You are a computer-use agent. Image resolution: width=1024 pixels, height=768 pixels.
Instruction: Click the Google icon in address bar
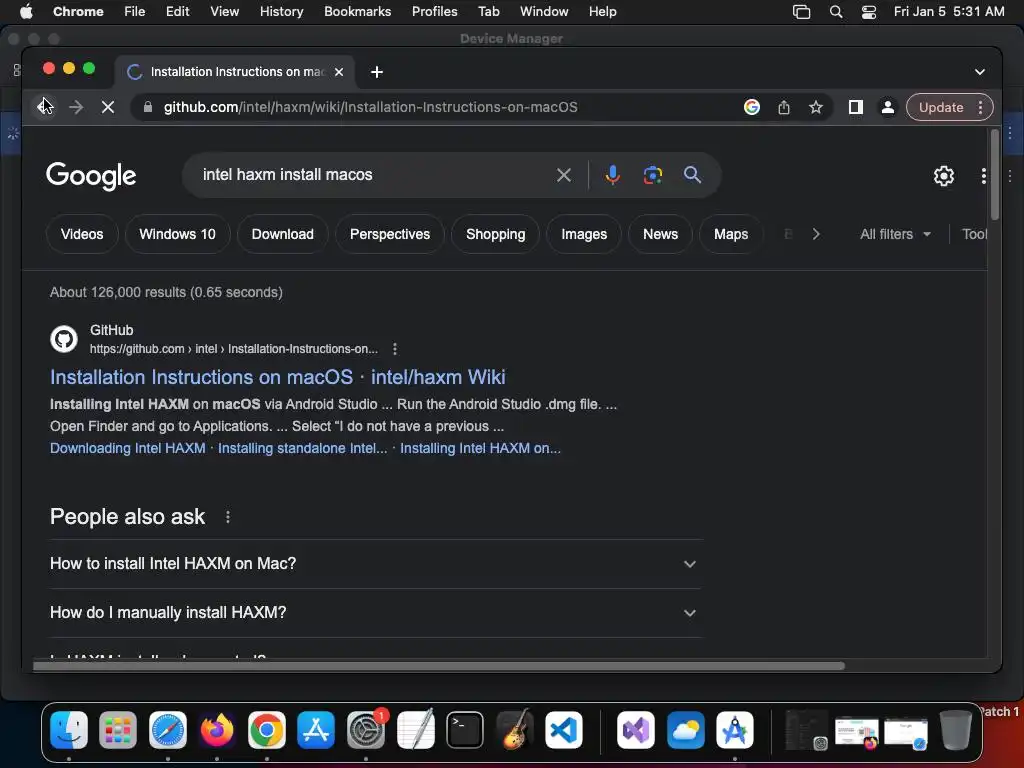752,107
